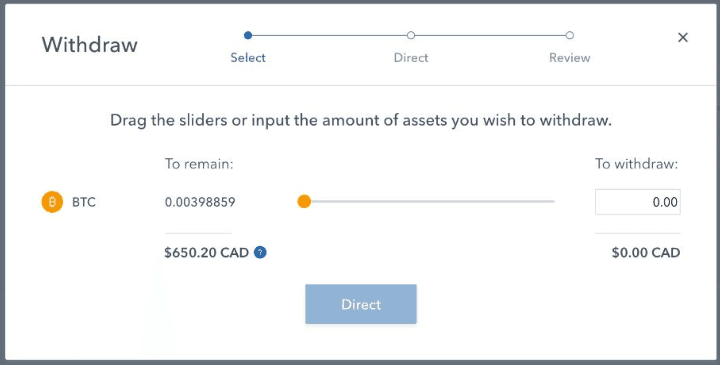Switch to the Direct step label
The height and width of the screenshot is (365, 720).
pos(411,57)
